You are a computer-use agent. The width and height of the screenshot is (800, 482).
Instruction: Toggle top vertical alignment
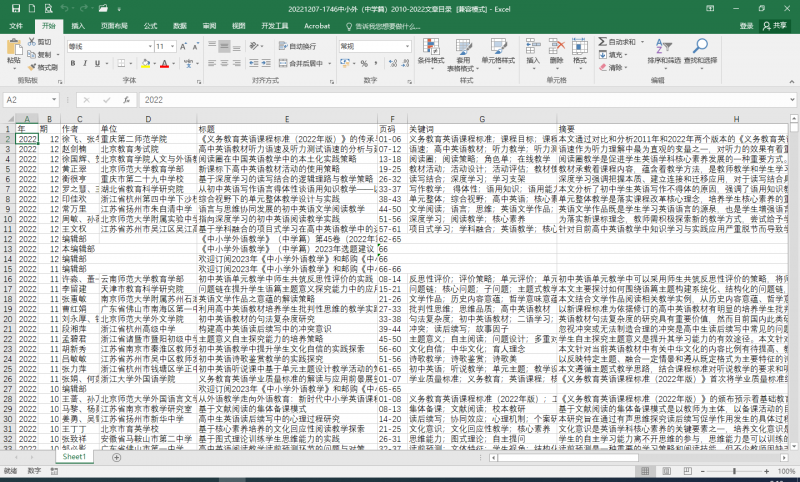coord(212,46)
